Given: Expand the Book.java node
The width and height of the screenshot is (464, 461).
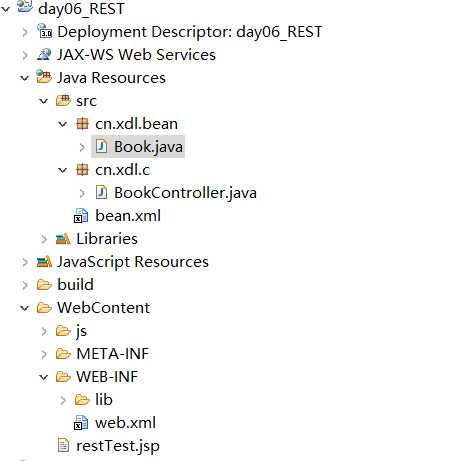Looking at the screenshot, I should [x=82, y=147].
